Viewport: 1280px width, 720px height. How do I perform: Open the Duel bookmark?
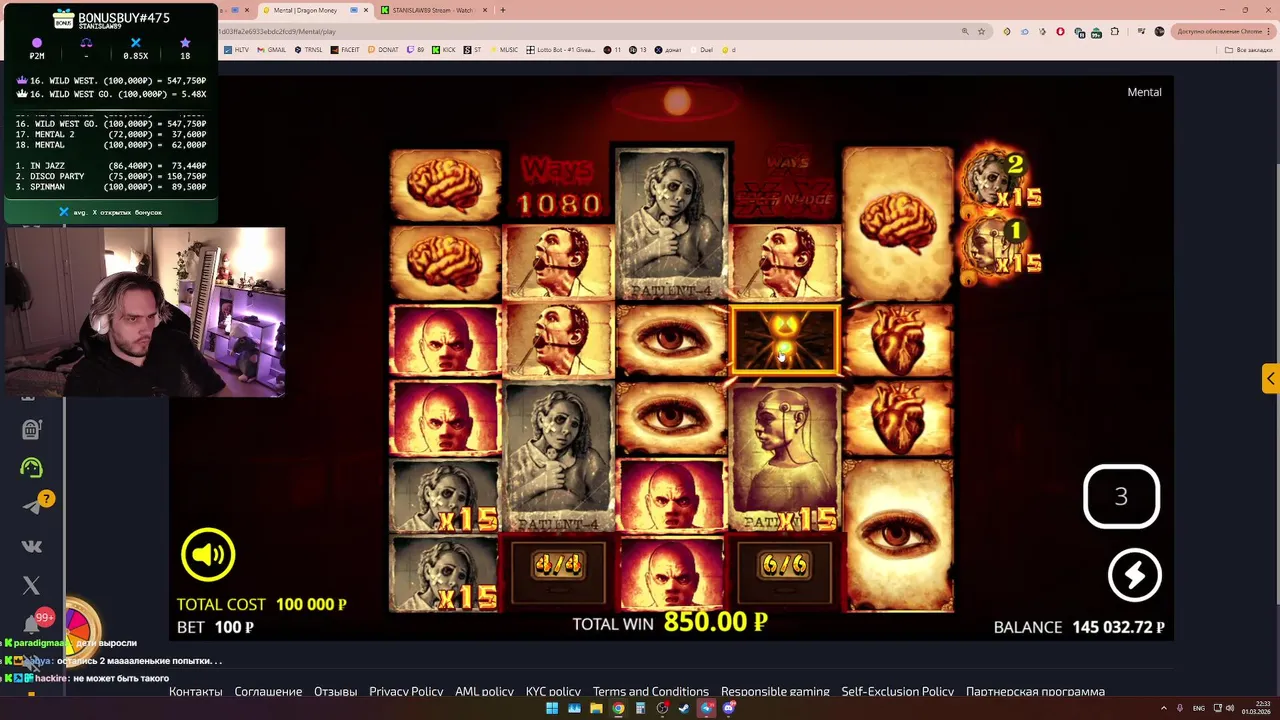coord(702,49)
